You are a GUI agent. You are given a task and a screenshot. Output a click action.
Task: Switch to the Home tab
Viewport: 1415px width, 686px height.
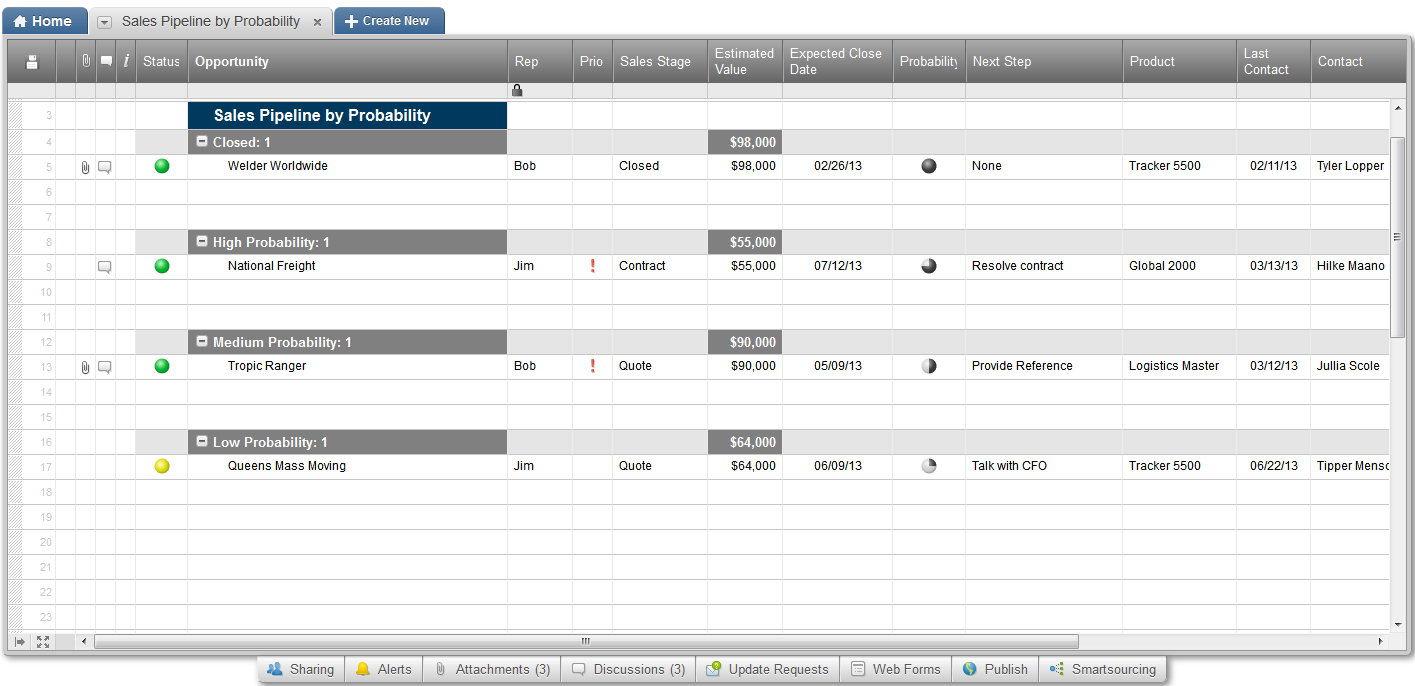[x=43, y=21]
